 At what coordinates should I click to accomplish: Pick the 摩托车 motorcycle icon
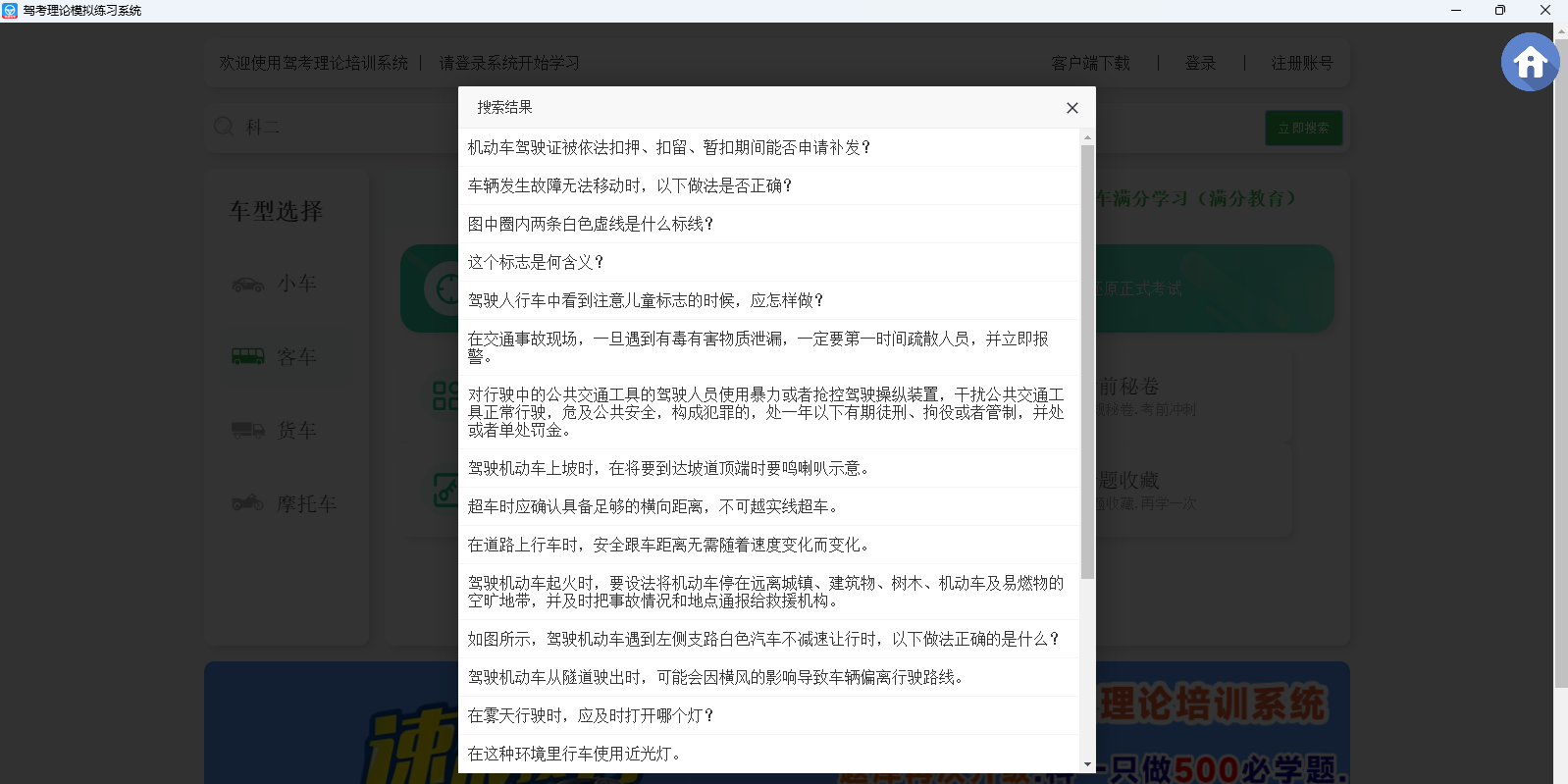click(247, 503)
